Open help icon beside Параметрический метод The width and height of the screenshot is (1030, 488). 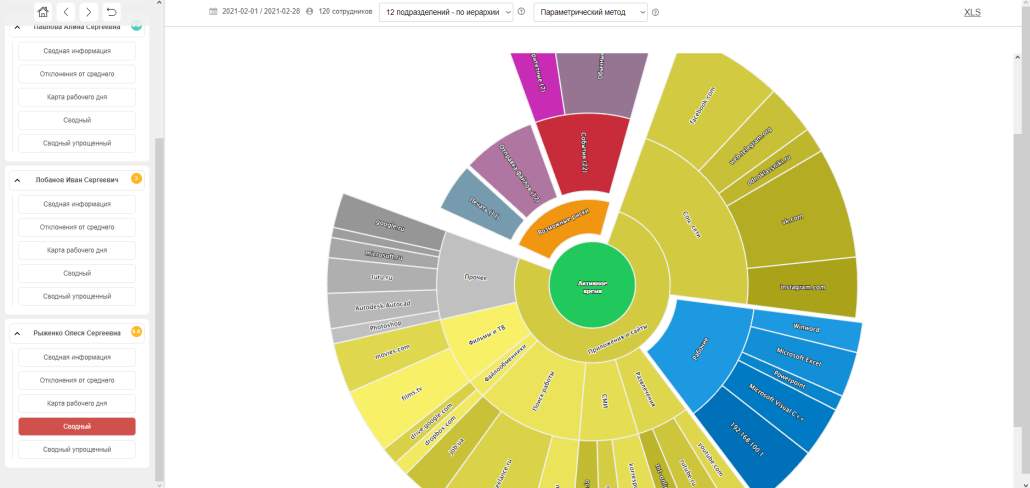[656, 12]
